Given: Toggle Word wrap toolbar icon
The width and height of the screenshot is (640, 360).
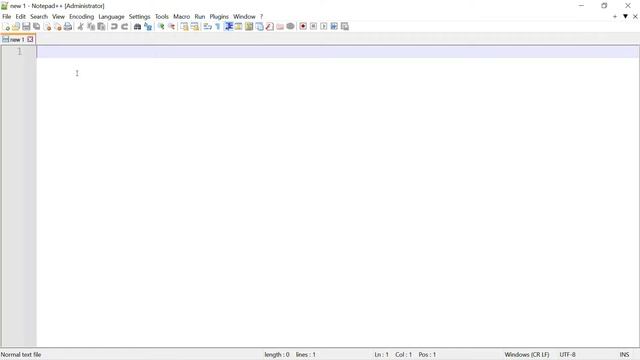Looking at the screenshot, I should pos(208,27).
